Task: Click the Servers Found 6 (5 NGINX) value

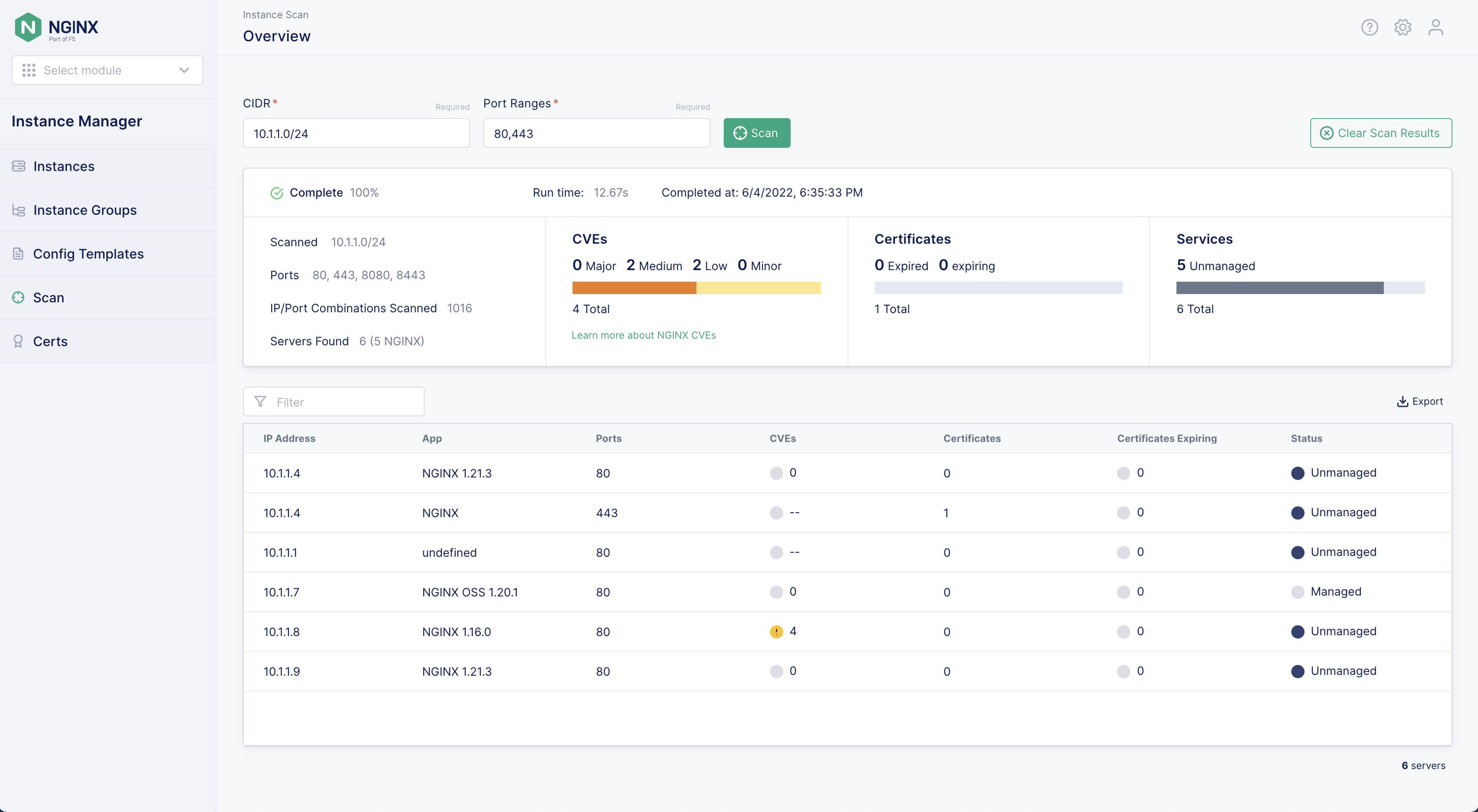Action: tap(391, 342)
